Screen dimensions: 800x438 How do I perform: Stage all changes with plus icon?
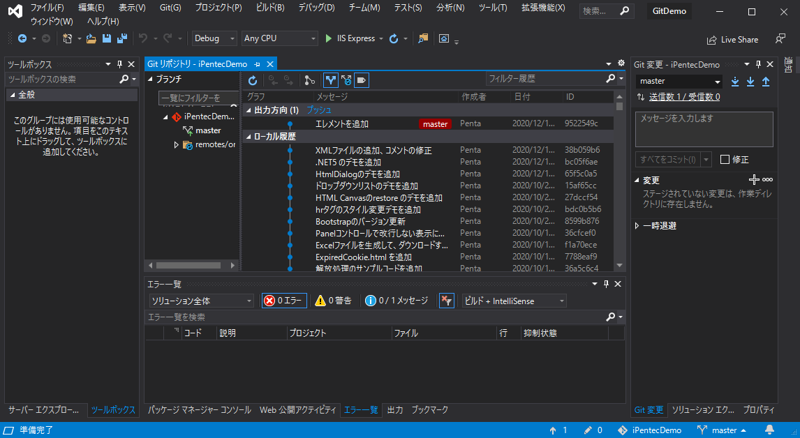click(754, 179)
